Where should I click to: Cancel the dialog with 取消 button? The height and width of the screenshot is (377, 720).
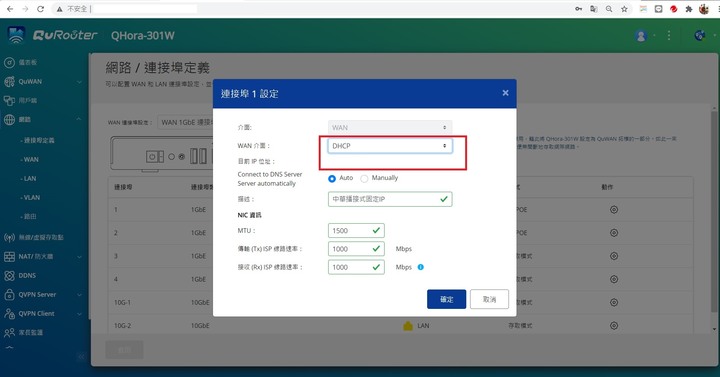click(489, 299)
